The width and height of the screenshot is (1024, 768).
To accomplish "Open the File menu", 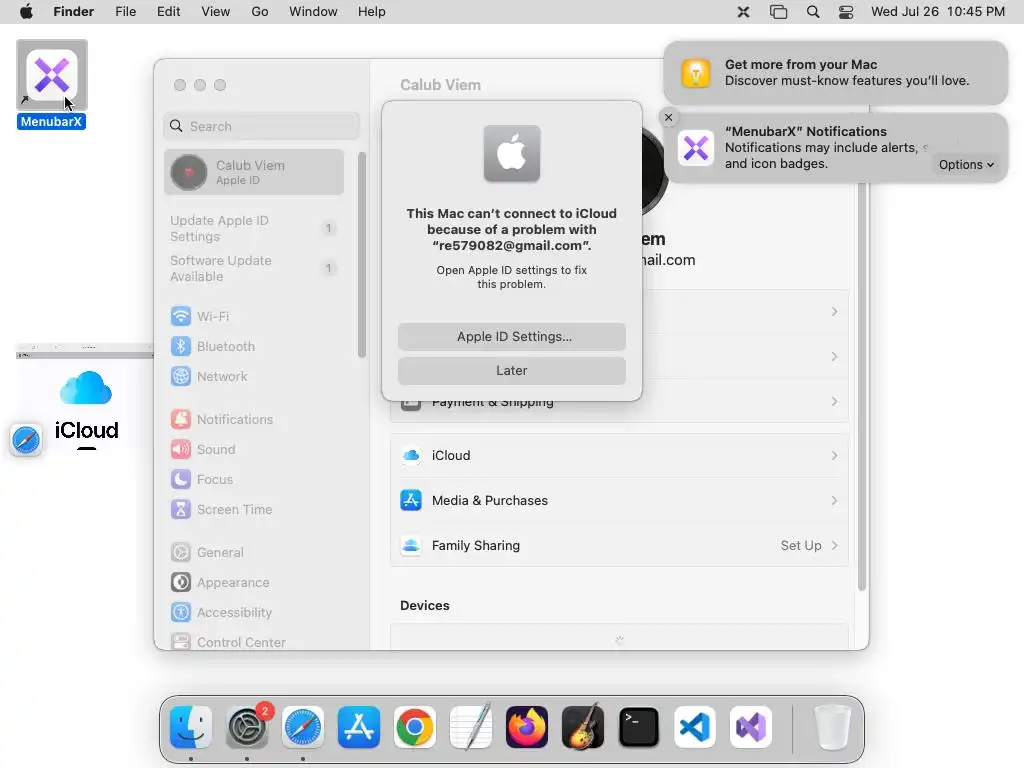I will [125, 12].
